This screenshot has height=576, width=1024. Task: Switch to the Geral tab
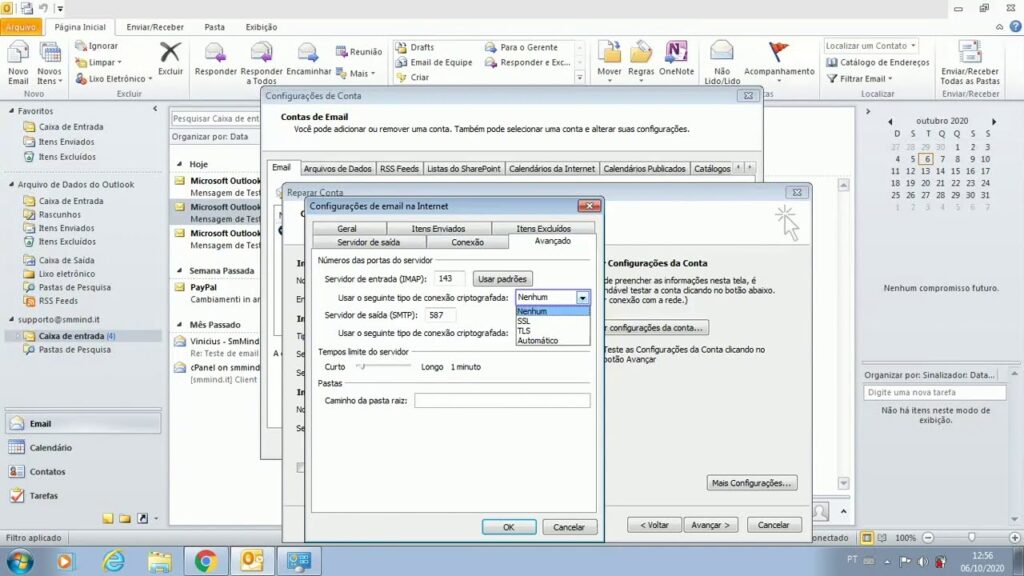click(347, 229)
